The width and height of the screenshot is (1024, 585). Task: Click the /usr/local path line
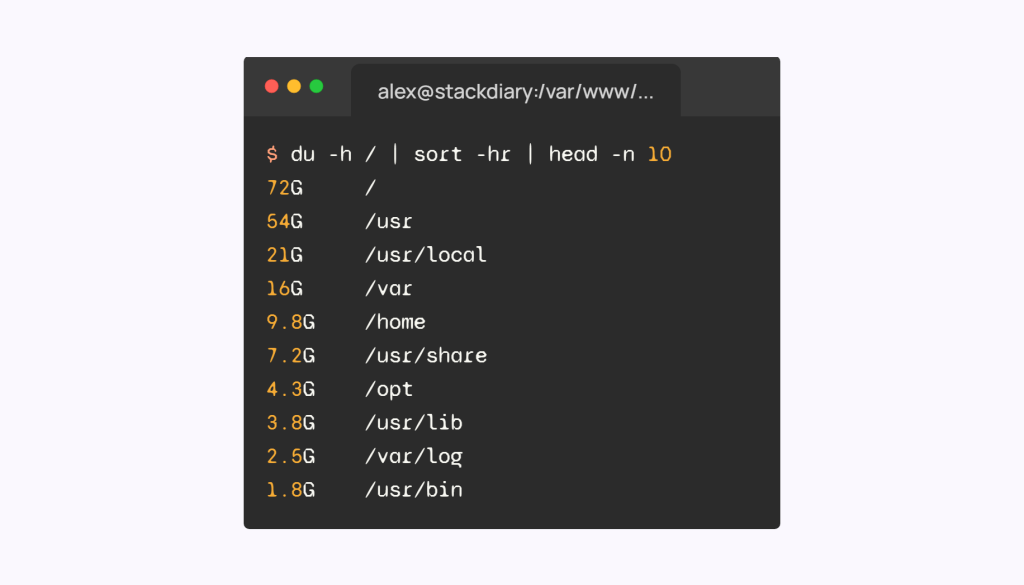tap(426, 255)
